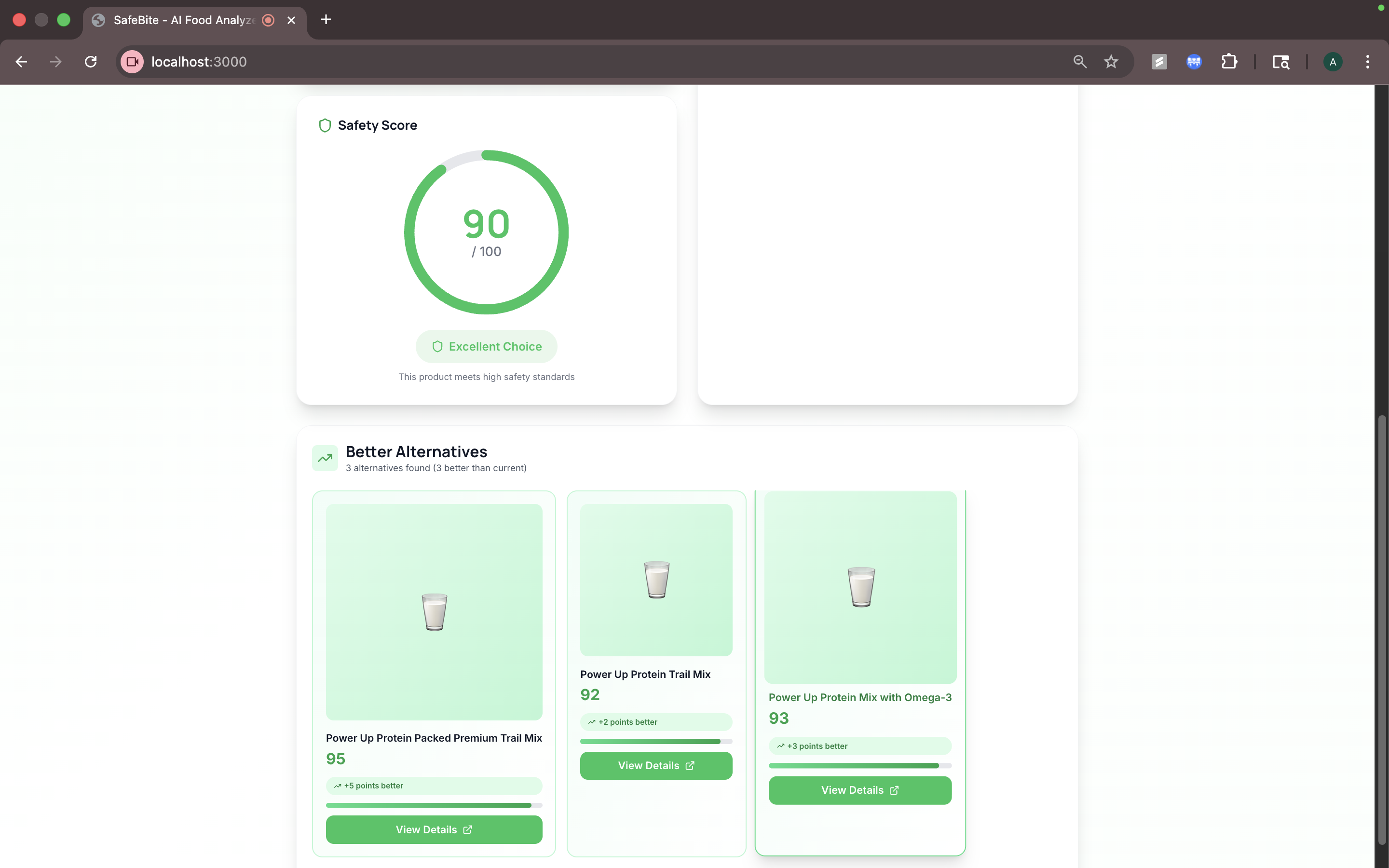1389x868 pixels.
Task: Open the browser extensions puzzle icon
Action: 1229,61
